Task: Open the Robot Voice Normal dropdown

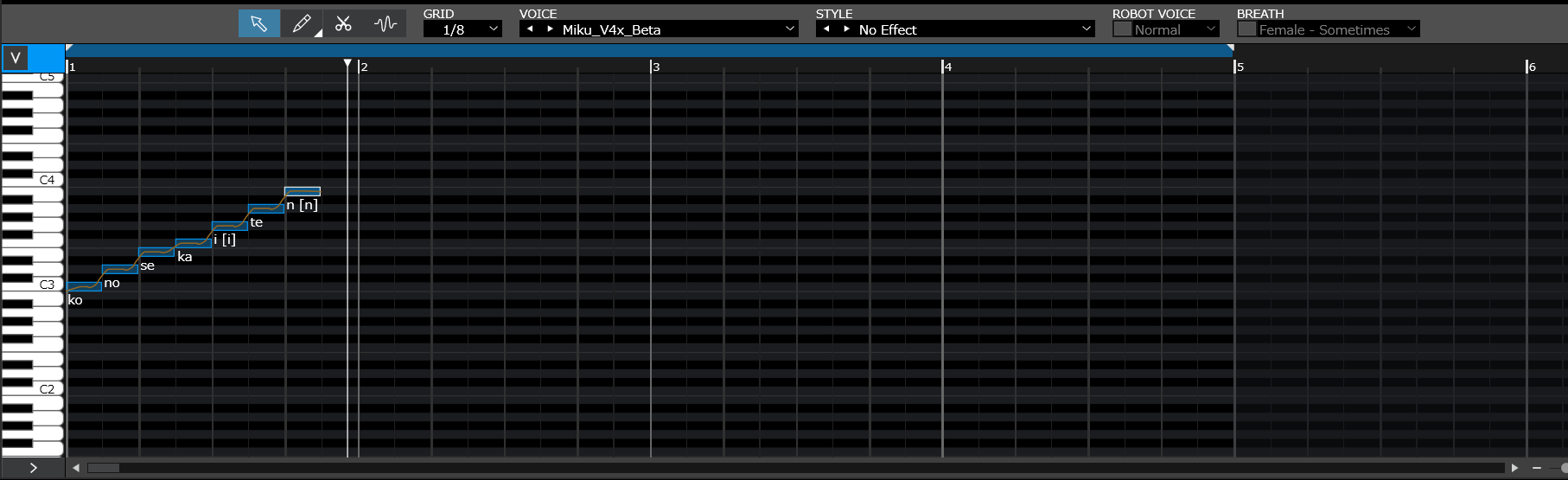Action: (x=1176, y=29)
